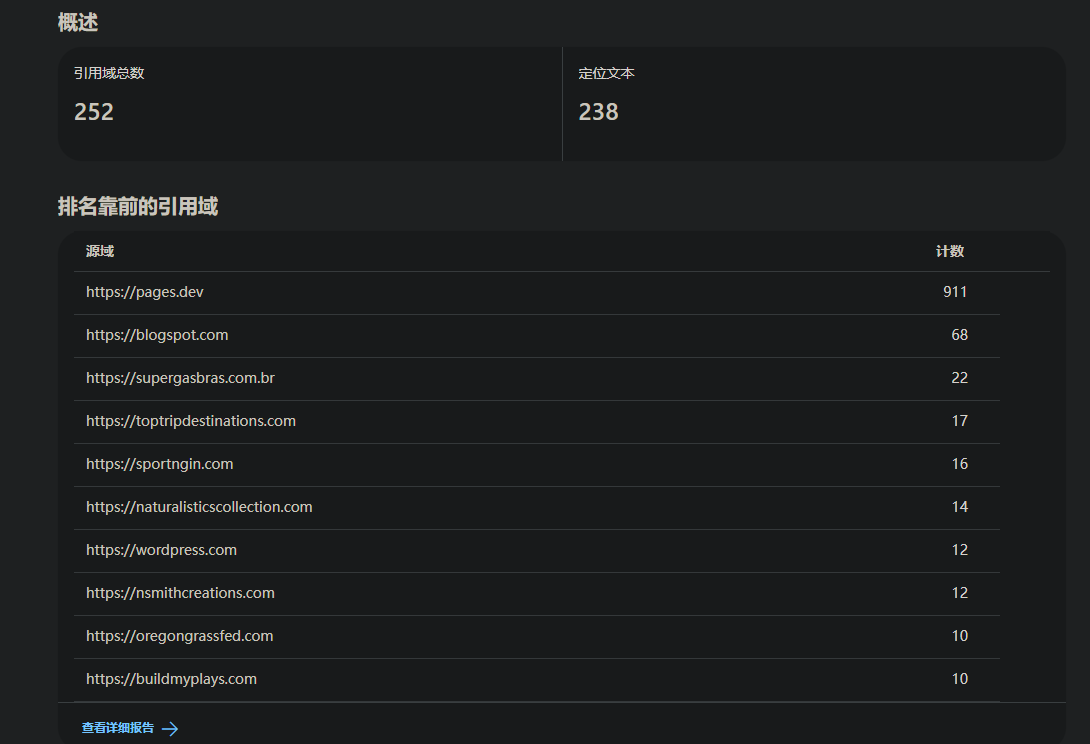
Task: Select the 定位文本 card showing 238
Action: click(x=813, y=103)
